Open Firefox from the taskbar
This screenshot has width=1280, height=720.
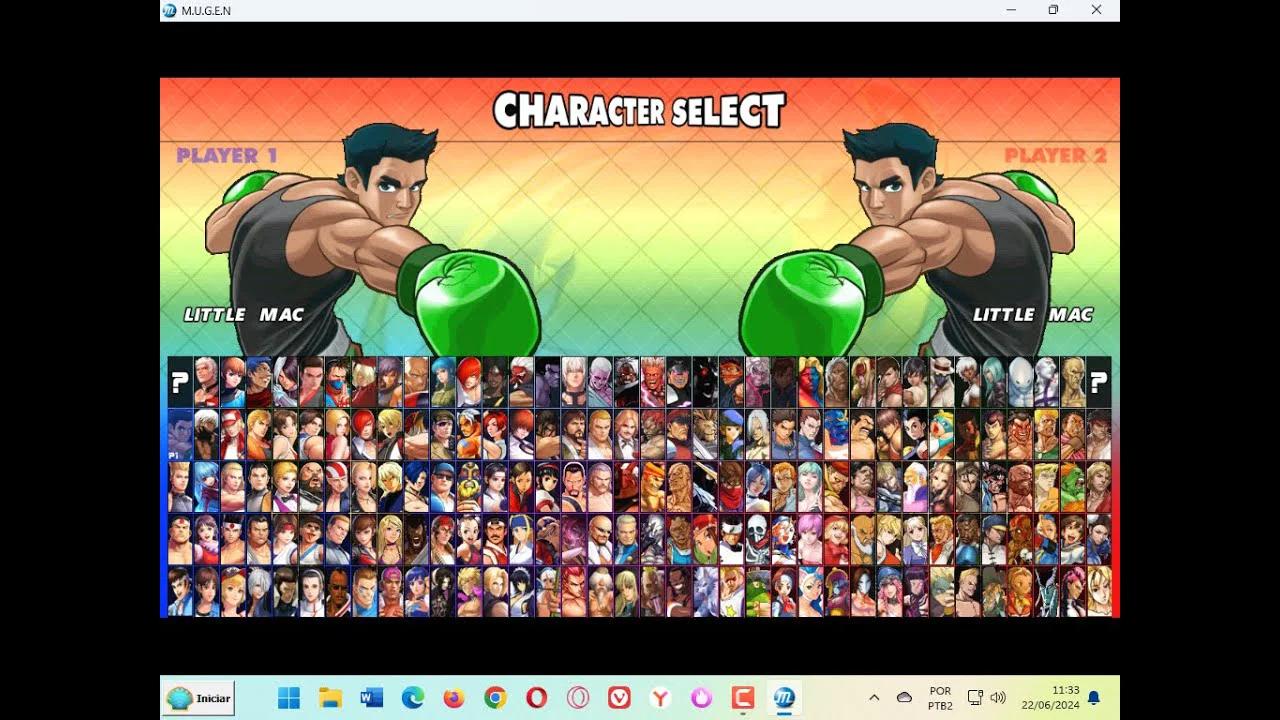pyautogui.click(x=453, y=698)
